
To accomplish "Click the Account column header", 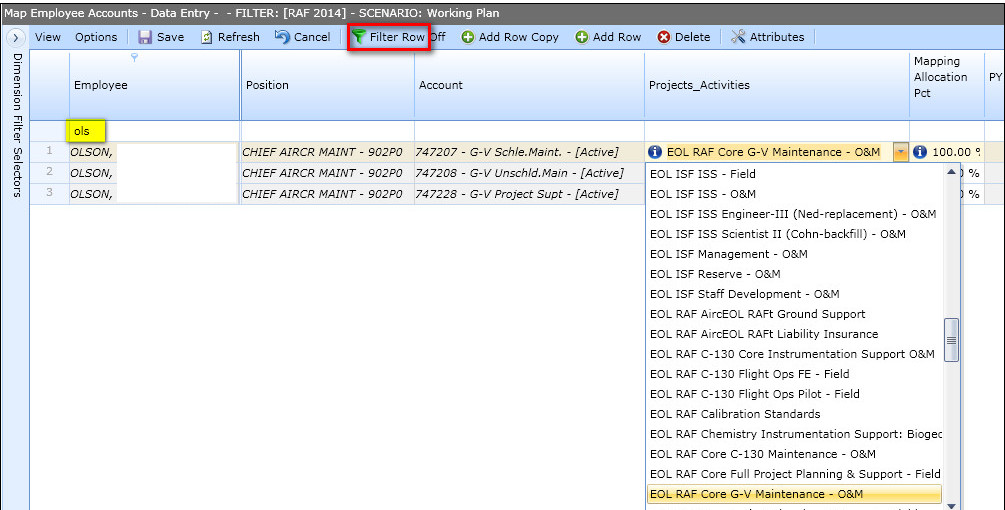I will [x=529, y=85].
